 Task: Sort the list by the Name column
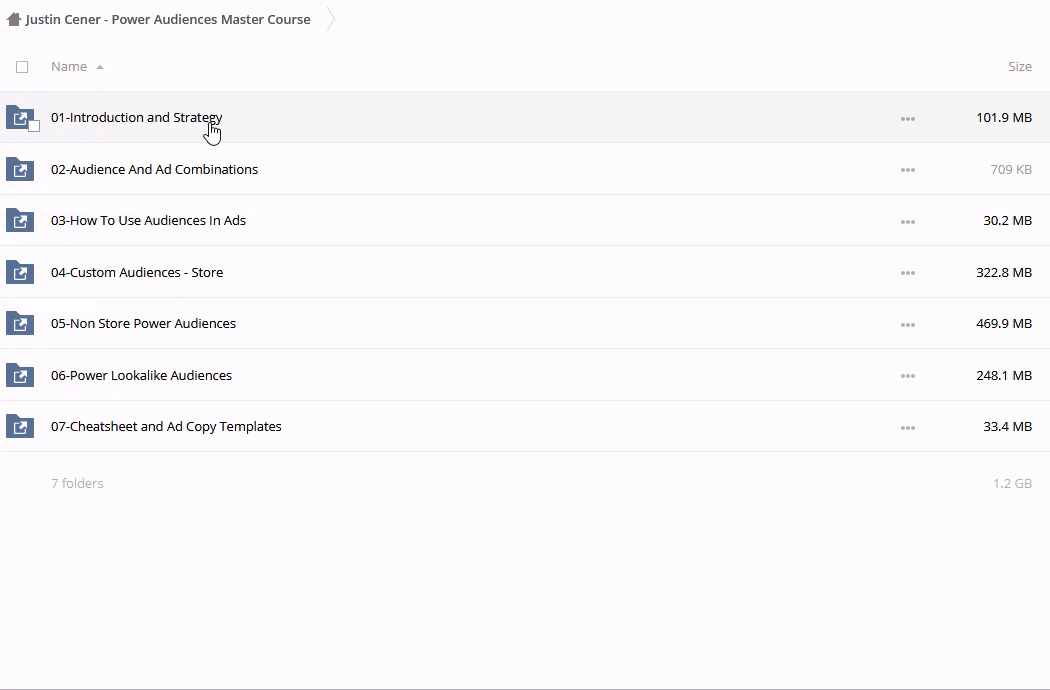(69, 67)
